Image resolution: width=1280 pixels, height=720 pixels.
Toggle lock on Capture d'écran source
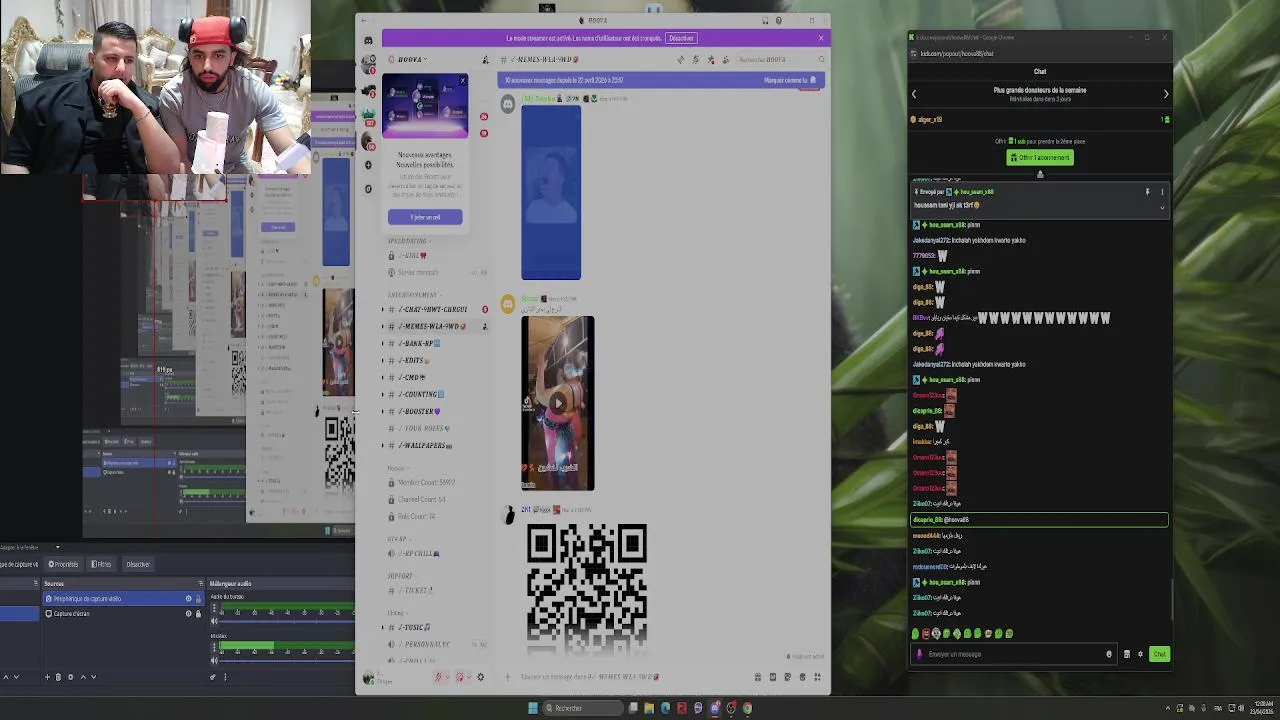pos(198,614)
